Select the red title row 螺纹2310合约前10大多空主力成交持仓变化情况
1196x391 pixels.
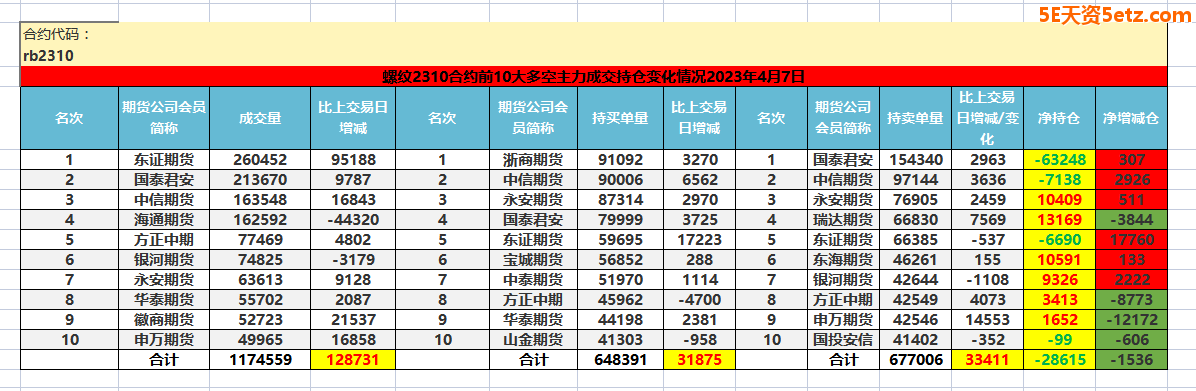point(593,76)
